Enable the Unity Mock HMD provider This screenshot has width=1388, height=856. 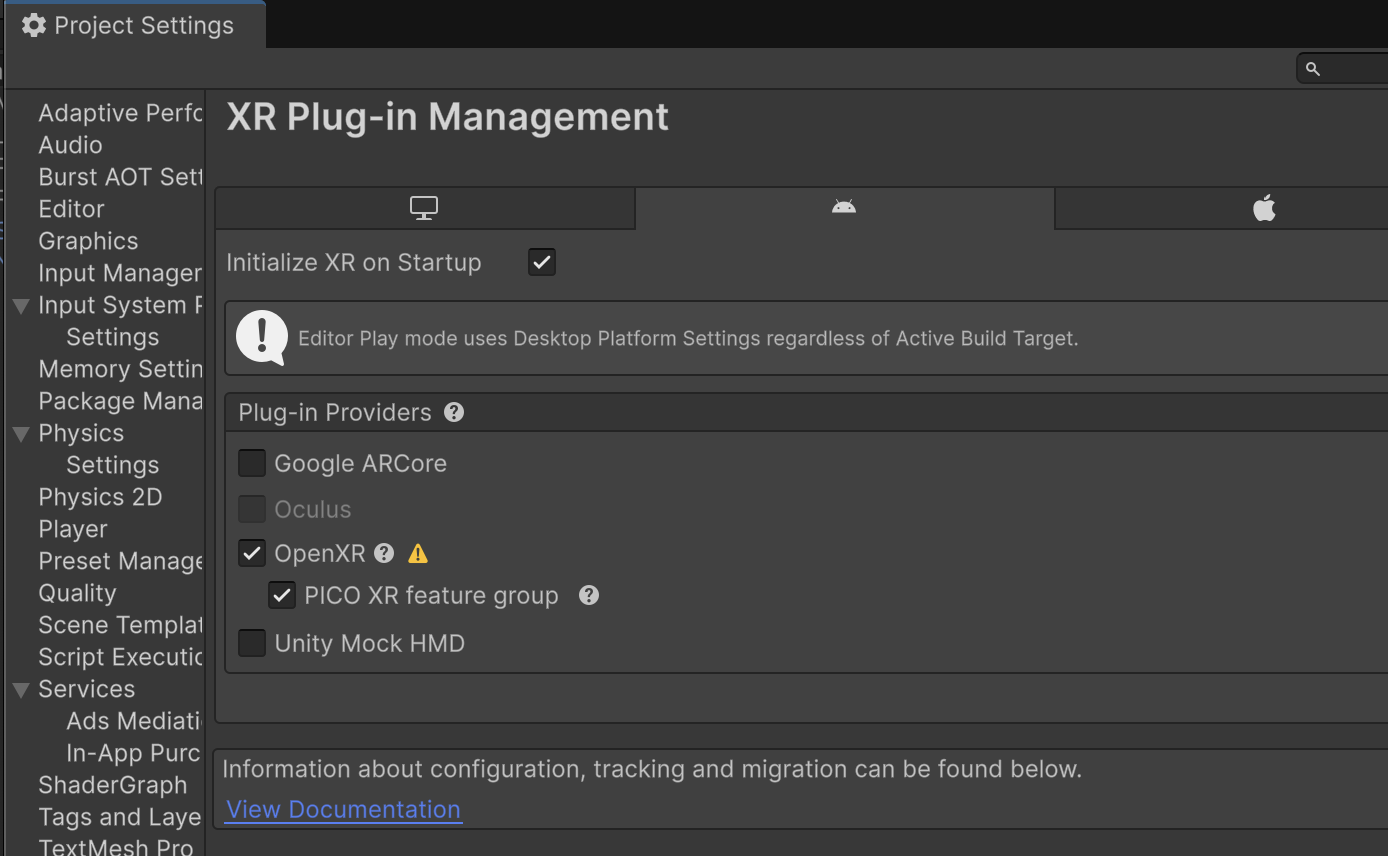point(252,643)
